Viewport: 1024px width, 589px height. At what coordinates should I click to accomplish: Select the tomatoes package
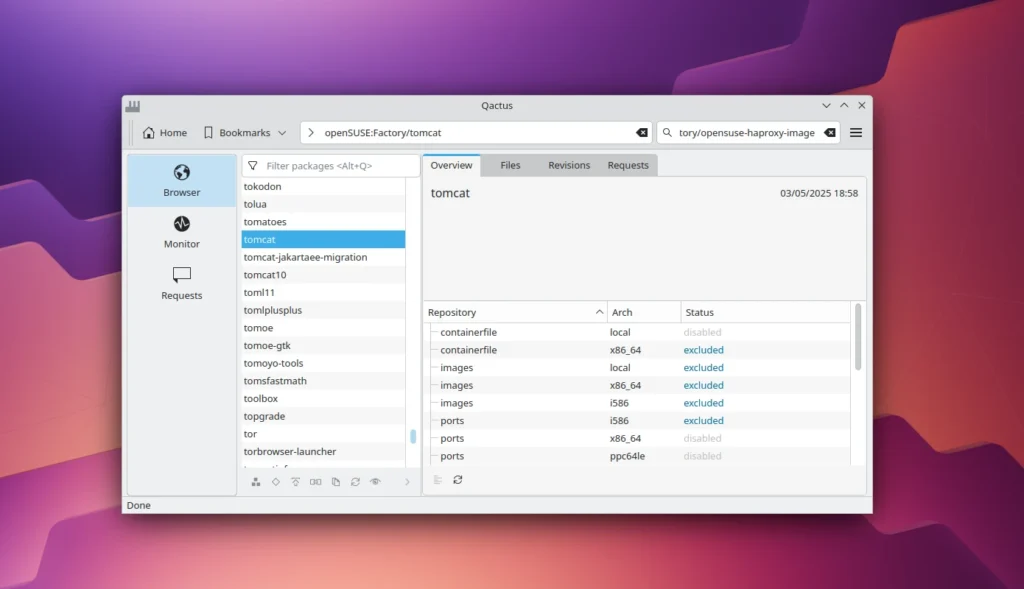pyautogui.click(x=323, y=221)
